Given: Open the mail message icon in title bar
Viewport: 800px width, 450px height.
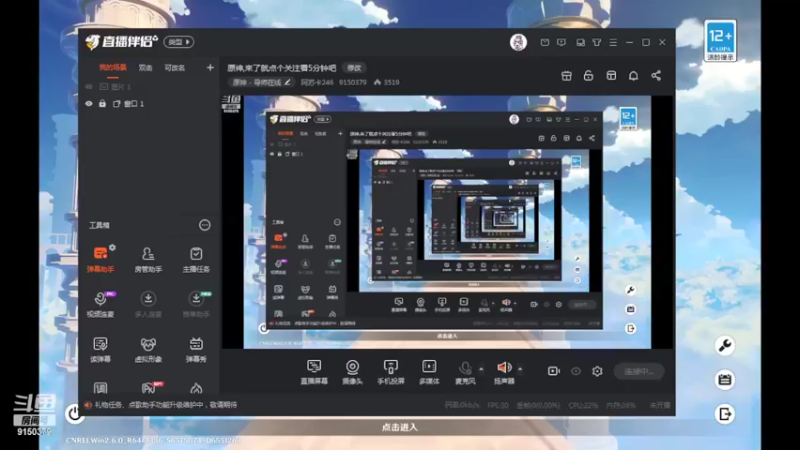Looking at the screenshot, I should [x=545, y=42].
